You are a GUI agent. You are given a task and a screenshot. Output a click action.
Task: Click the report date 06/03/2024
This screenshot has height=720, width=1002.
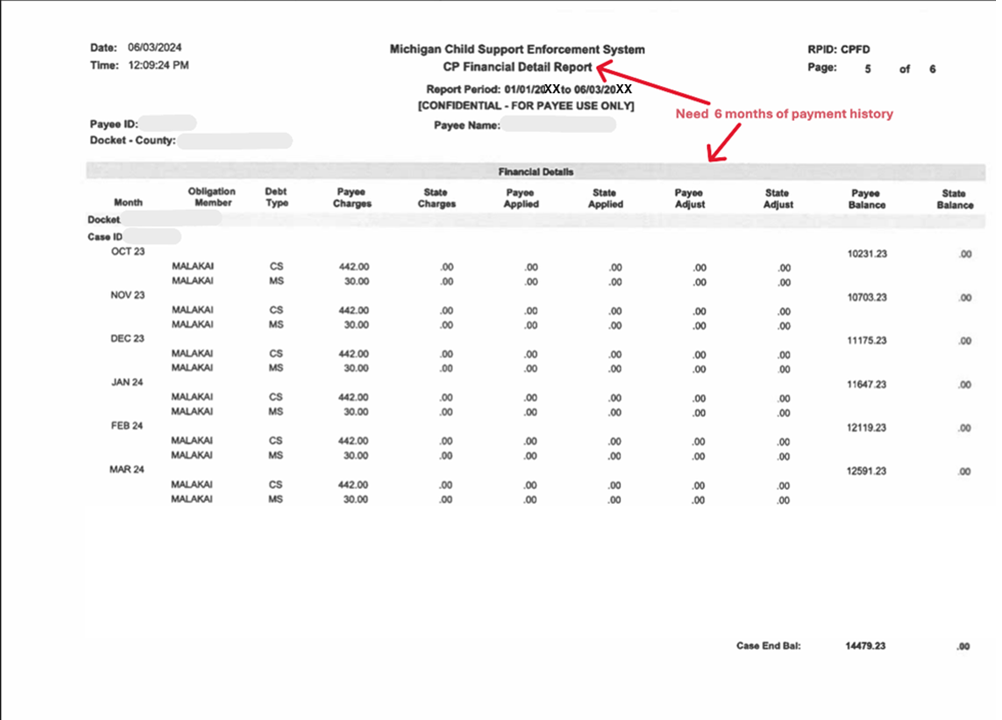click(x=155, y=47)
